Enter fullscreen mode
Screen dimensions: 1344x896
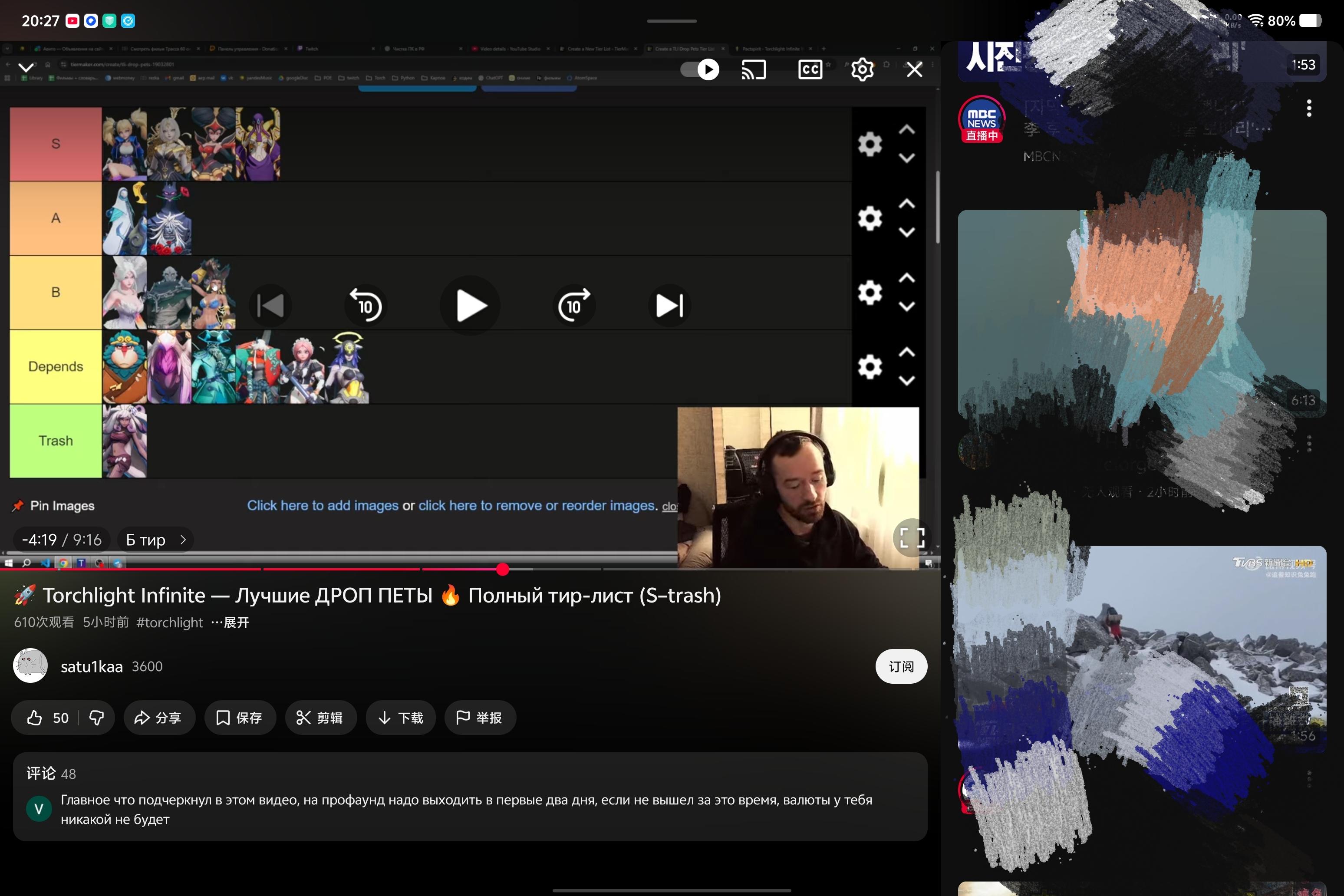912,538
